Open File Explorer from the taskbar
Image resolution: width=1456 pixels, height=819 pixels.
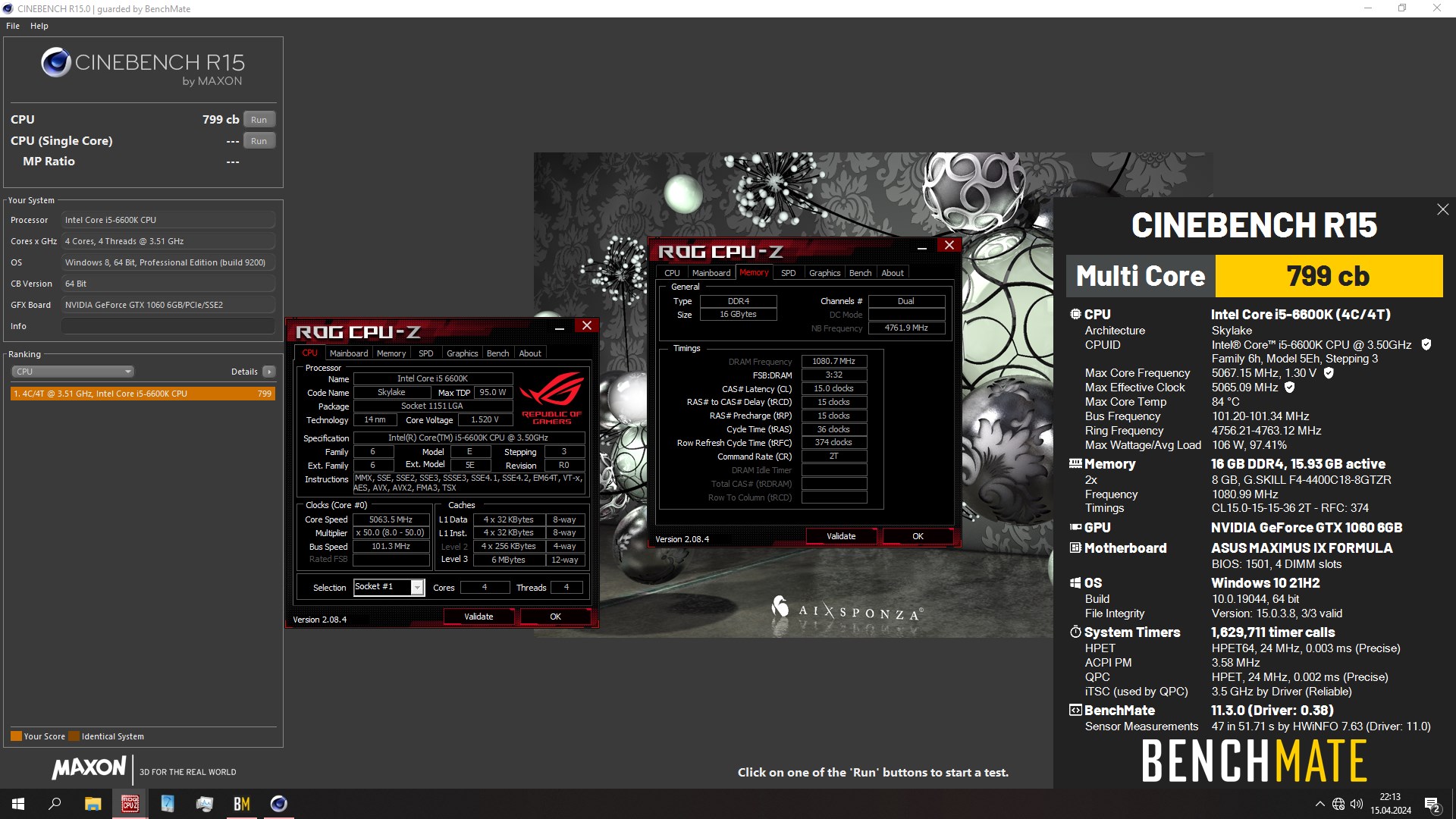[93, 804]
